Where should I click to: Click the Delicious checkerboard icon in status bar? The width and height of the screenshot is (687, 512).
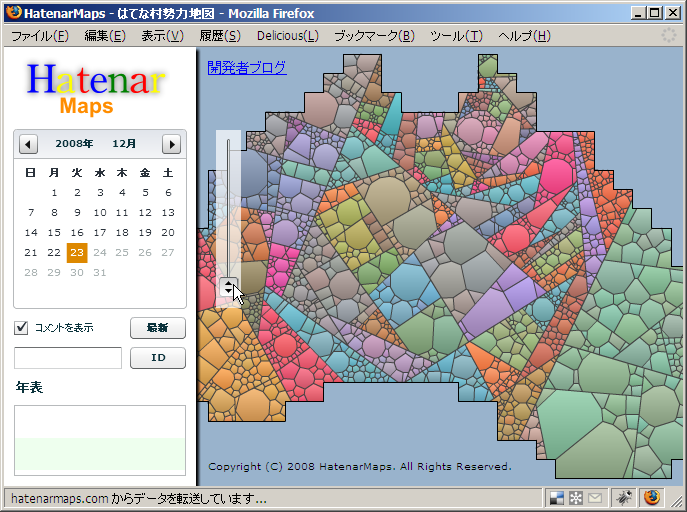click(556, 498)
